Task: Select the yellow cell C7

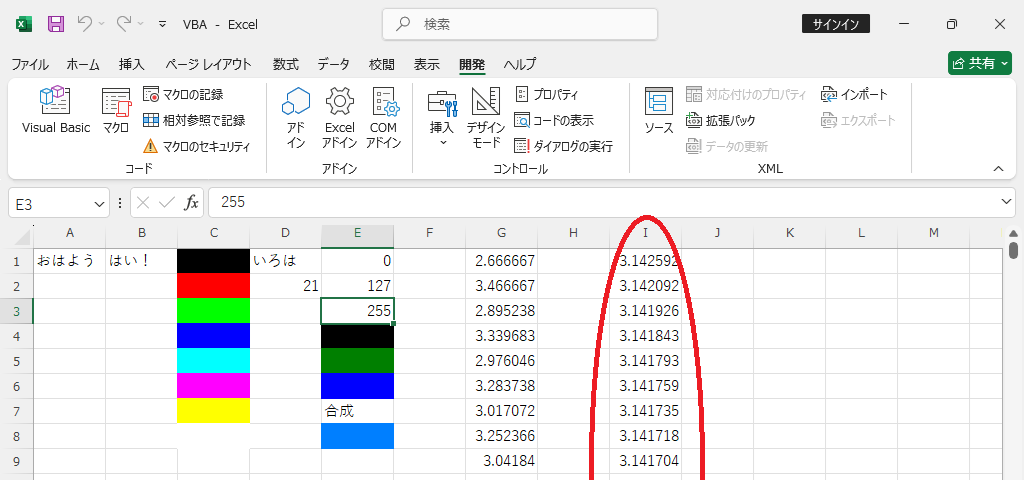Action: (214, 411)
